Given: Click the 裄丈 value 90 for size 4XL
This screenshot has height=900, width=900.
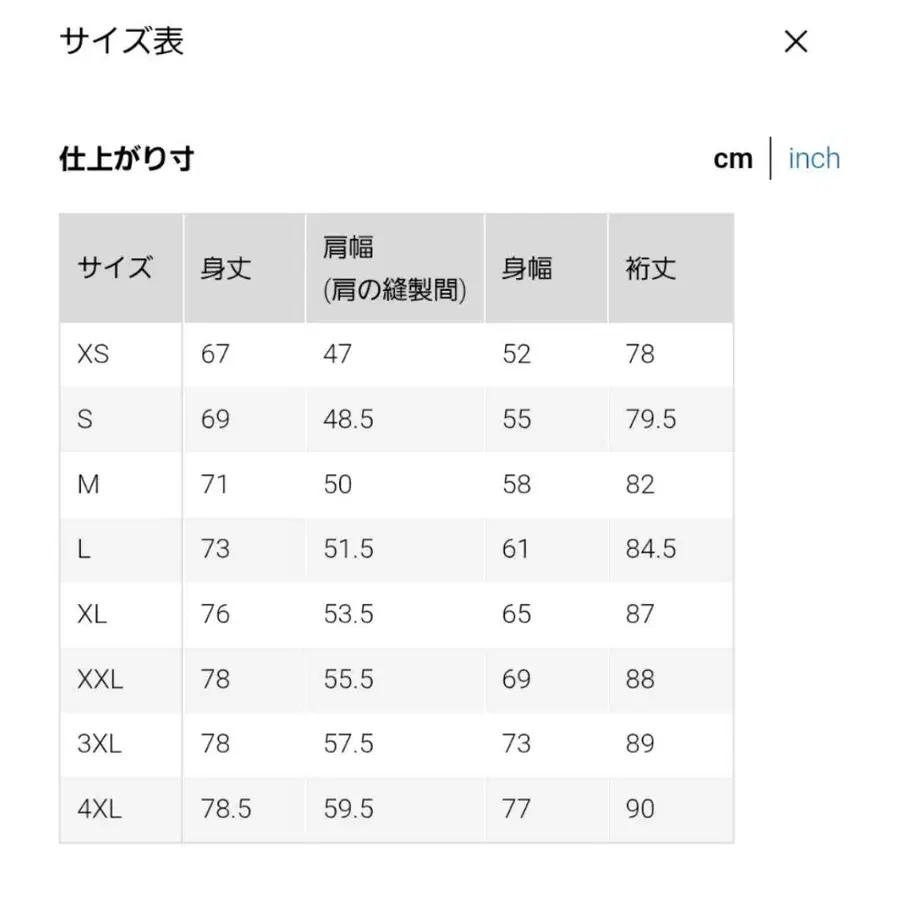Looking at the screenshot, I should (x=641, y=808).
